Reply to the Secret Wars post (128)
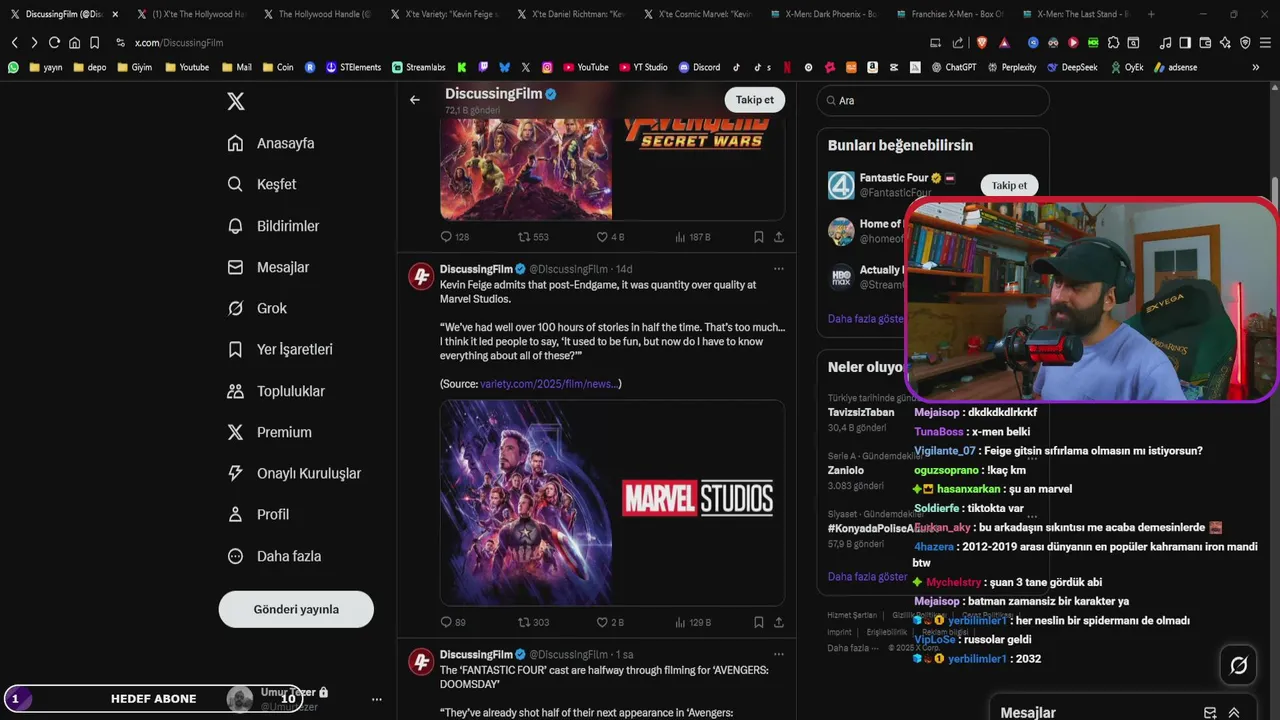 coord(455,237)
